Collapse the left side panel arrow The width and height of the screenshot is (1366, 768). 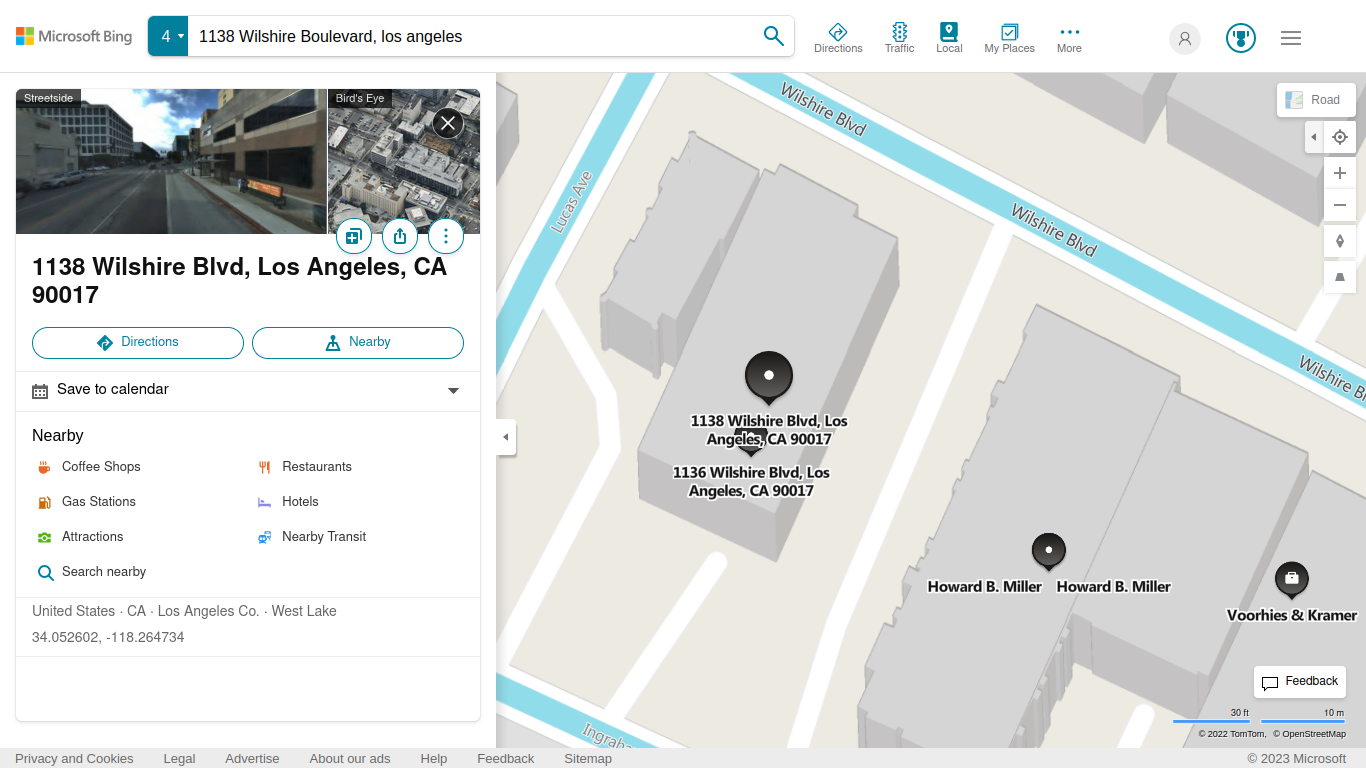506,437
